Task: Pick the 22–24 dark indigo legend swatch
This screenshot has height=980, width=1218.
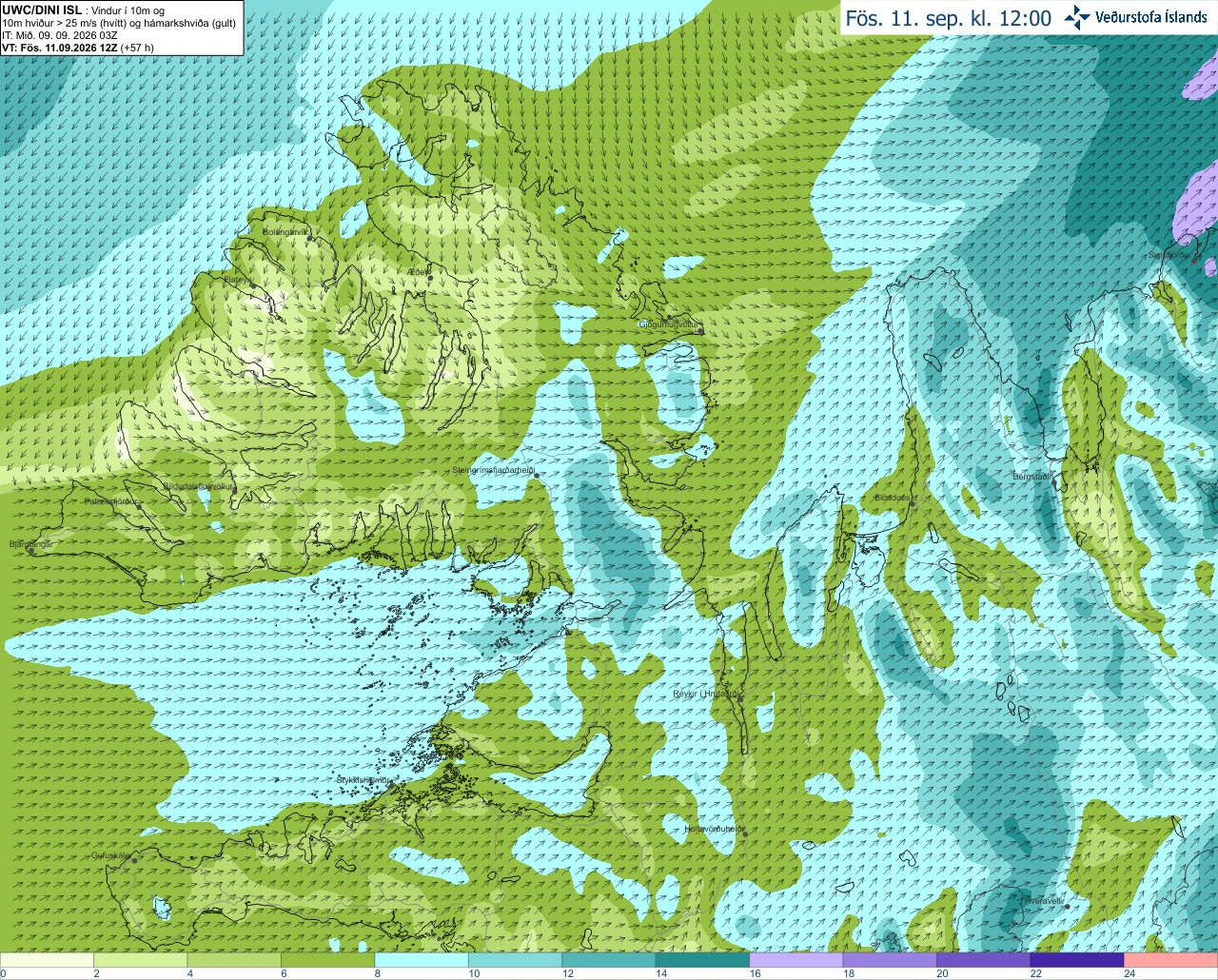Action: pyautogui.click(x=1076, y=960)
